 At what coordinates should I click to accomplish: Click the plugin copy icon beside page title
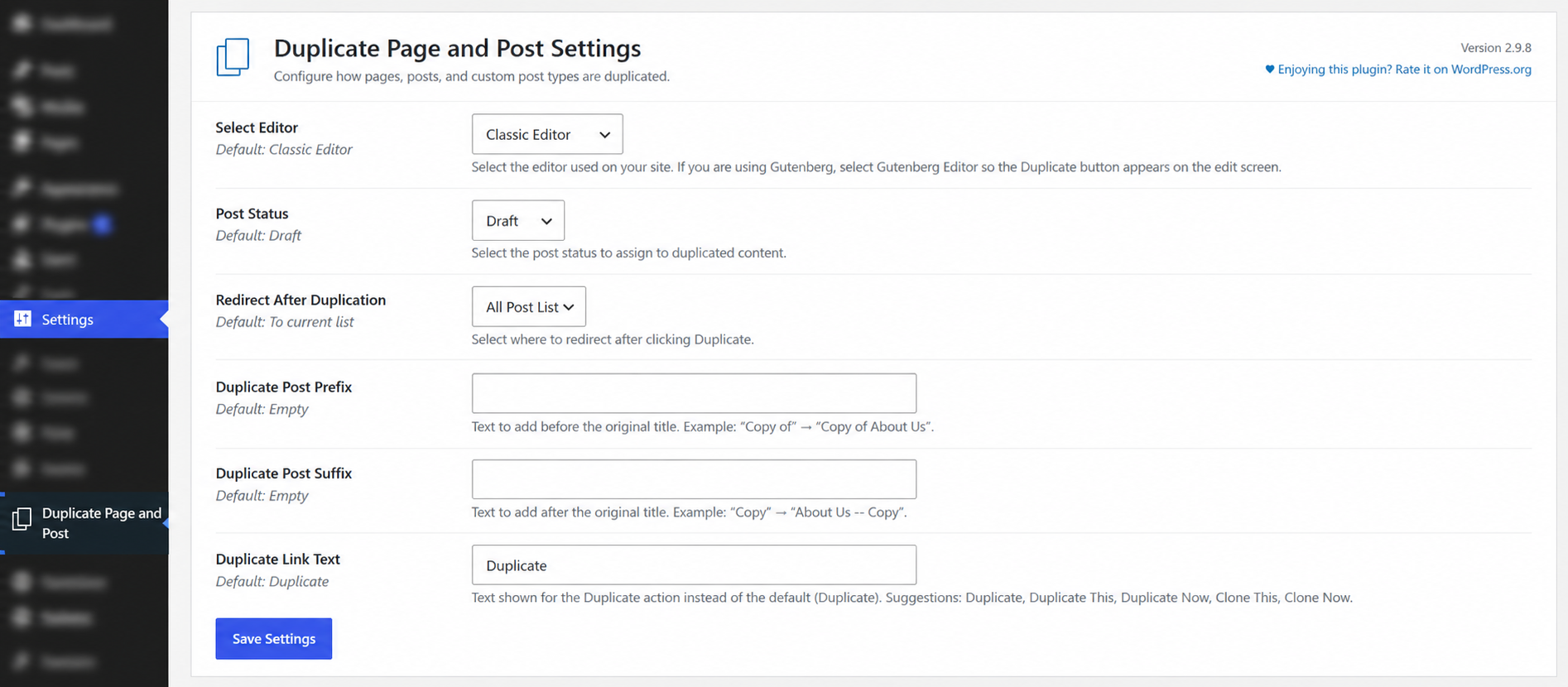pos(233,57)
